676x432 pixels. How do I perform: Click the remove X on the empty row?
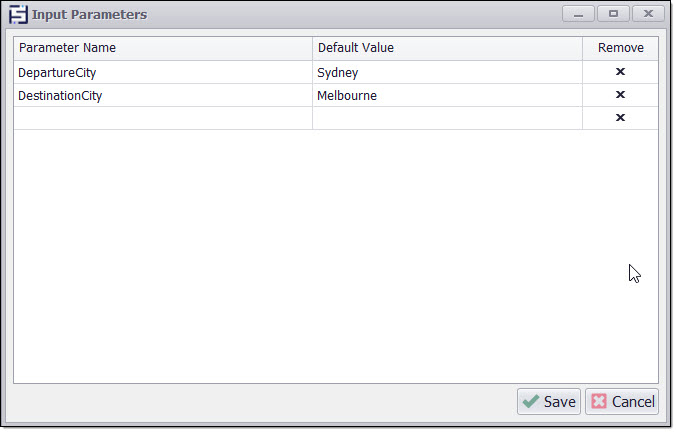tap(620, 118)
